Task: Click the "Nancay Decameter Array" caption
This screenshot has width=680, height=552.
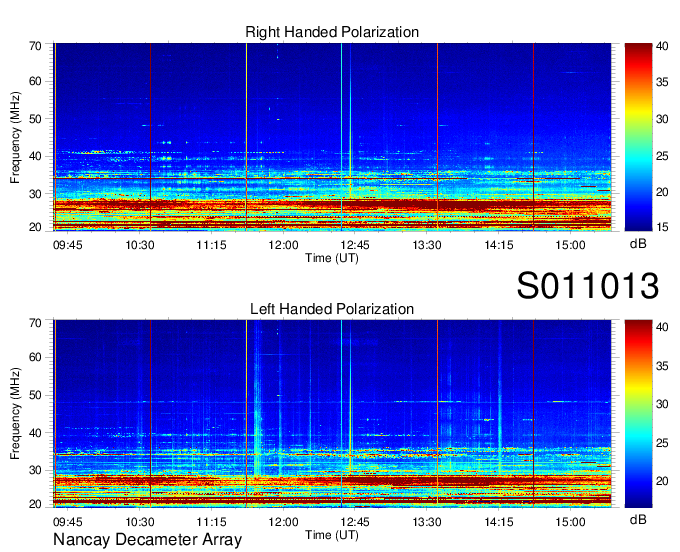Action: (x=147, y=539)
